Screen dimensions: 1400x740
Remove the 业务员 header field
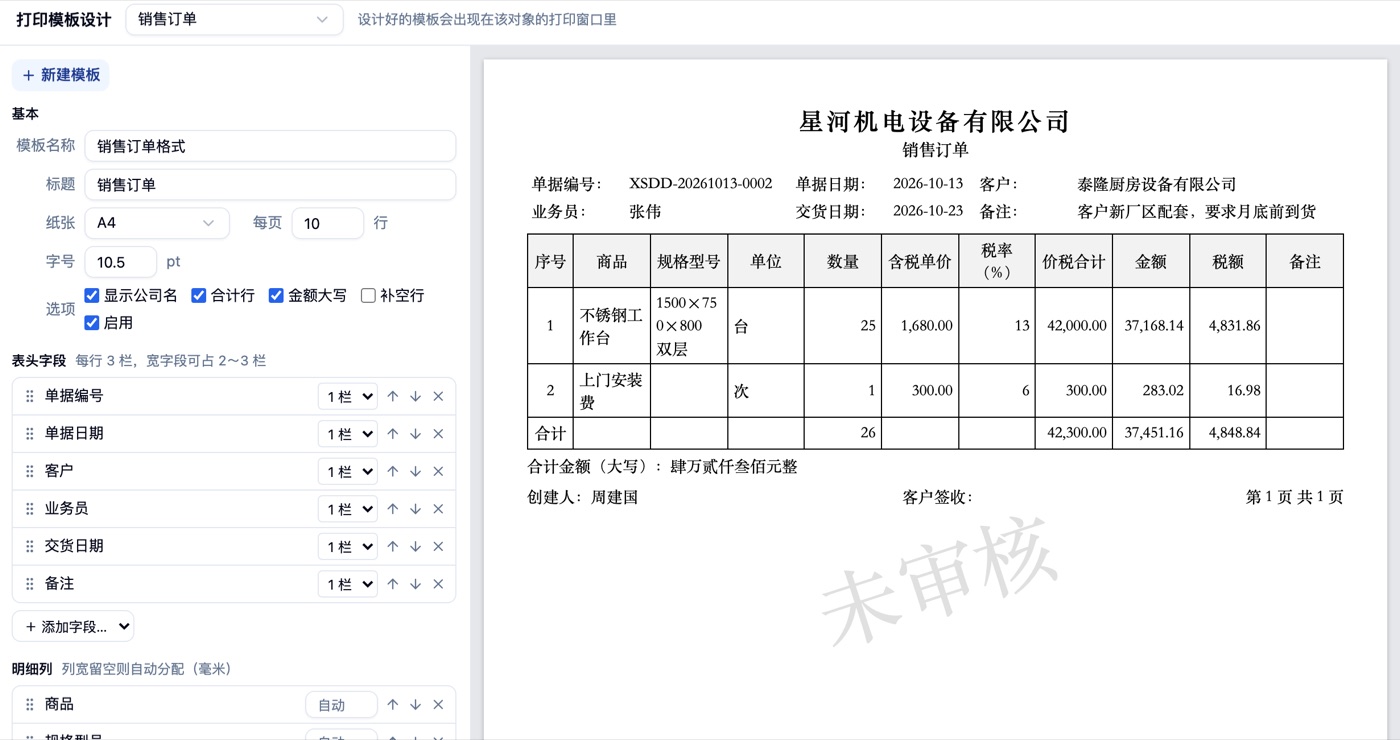pyautogui.click(x=438, y=509)
